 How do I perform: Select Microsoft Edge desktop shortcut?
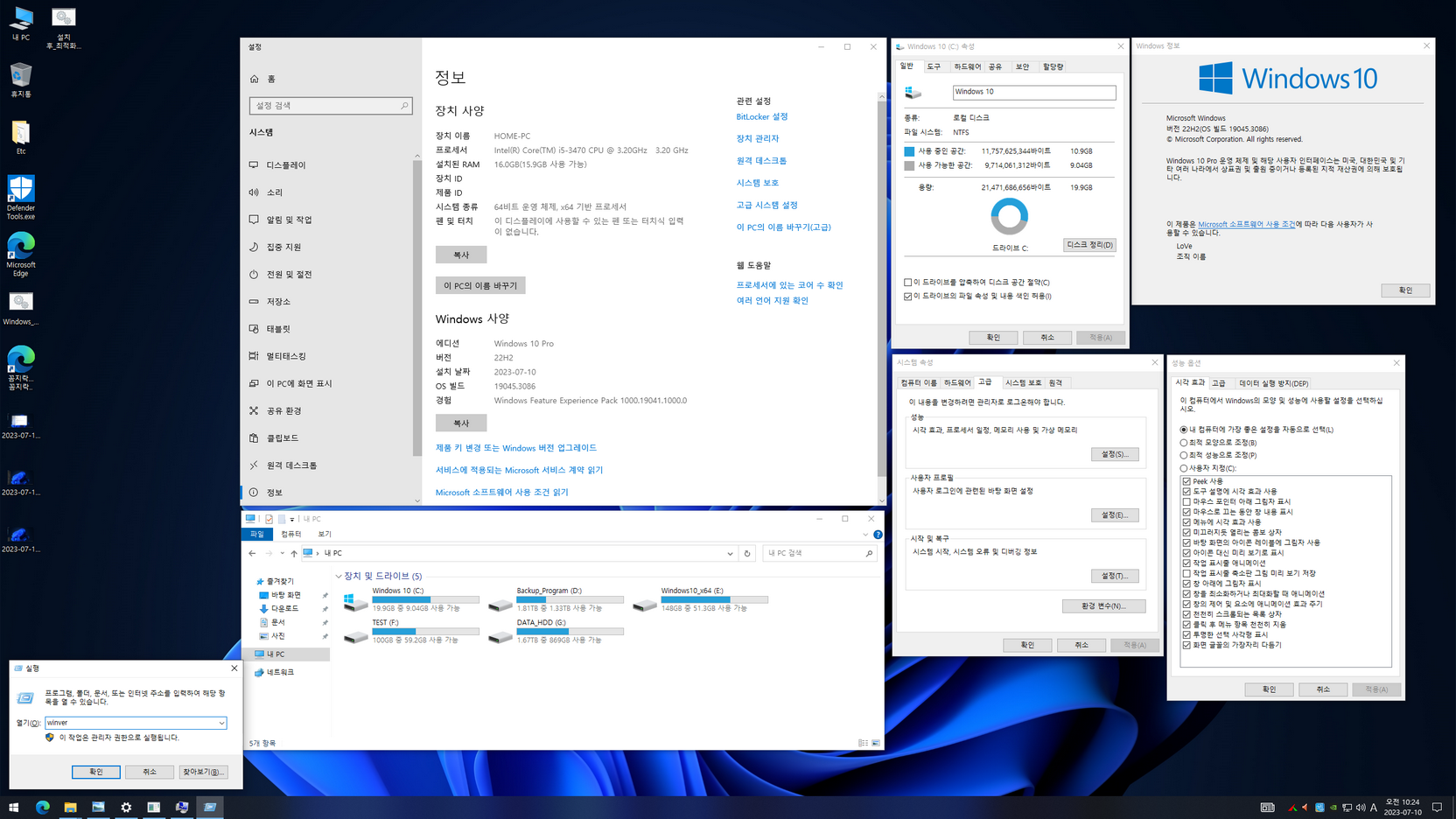[x=20, y=255]
